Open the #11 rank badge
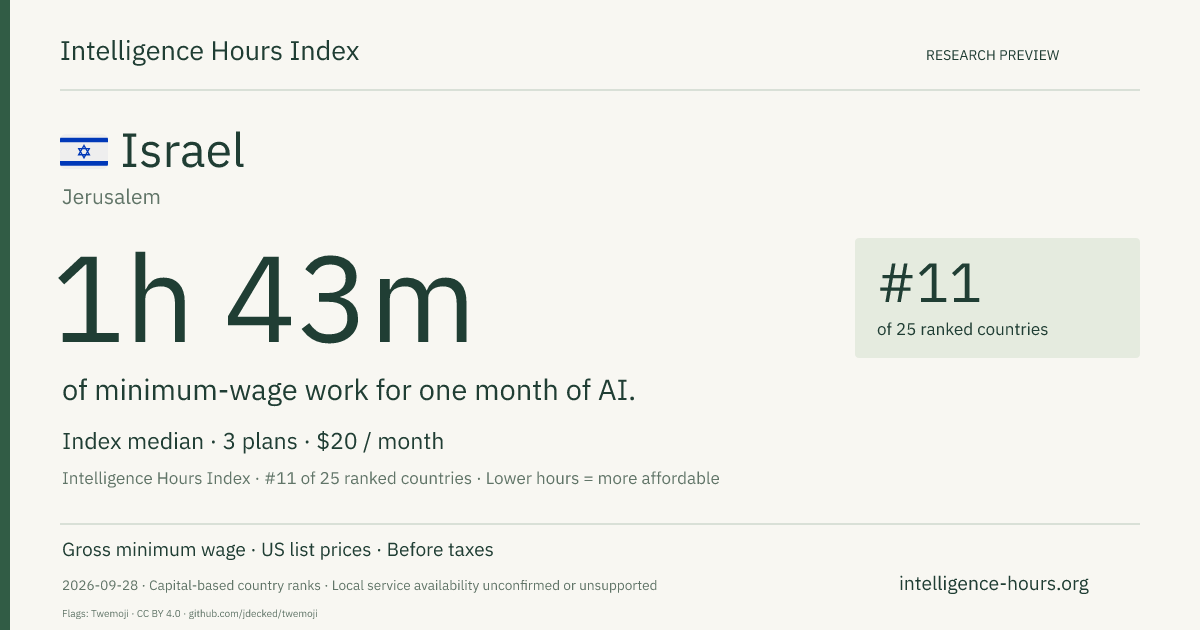The width and height of the screenshot is (1200, 630). [x=997, y=298]
